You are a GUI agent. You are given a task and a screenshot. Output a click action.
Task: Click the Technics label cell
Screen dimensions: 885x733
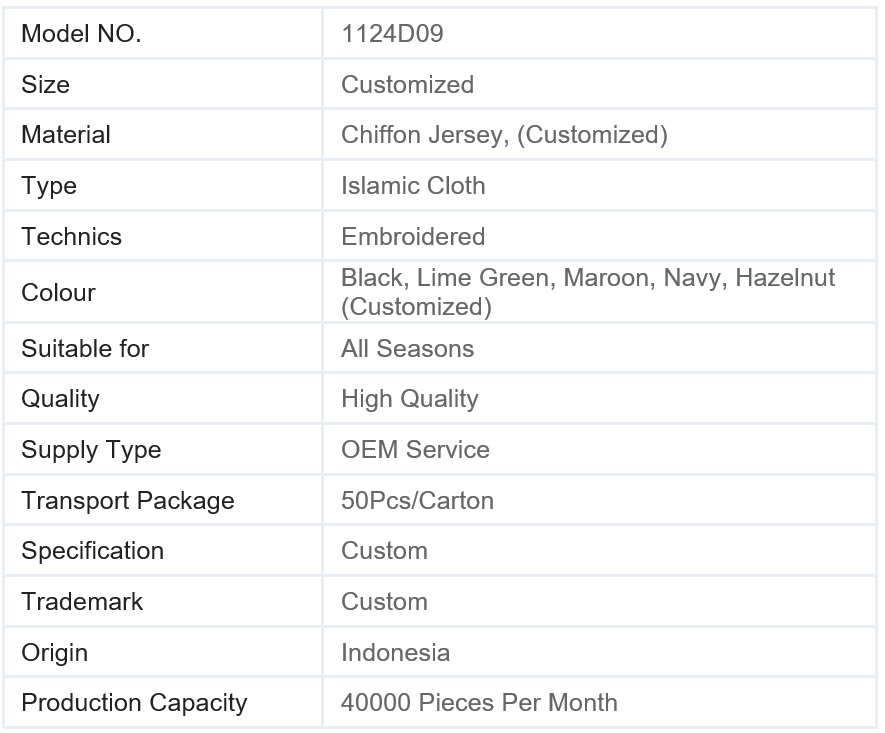pos(71,237)
